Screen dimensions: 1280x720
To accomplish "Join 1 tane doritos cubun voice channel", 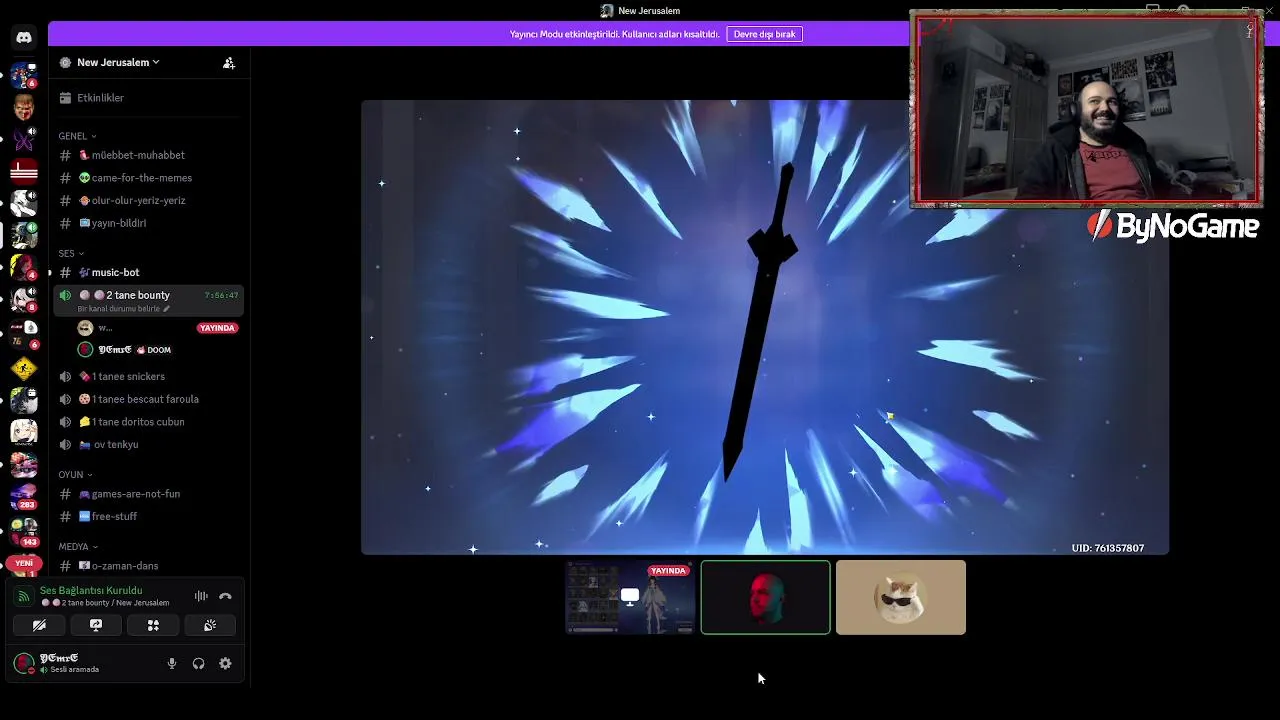I will point(148,422).
